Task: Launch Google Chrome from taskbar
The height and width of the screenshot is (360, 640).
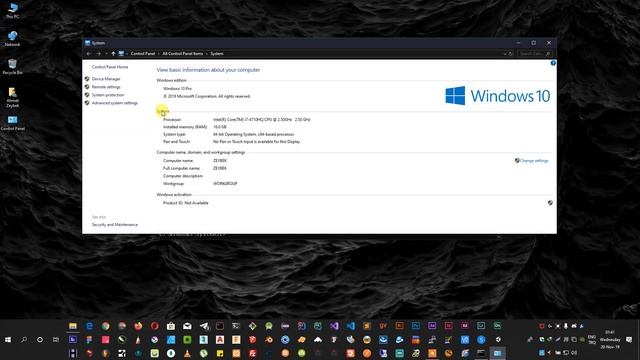Action: 105,326
